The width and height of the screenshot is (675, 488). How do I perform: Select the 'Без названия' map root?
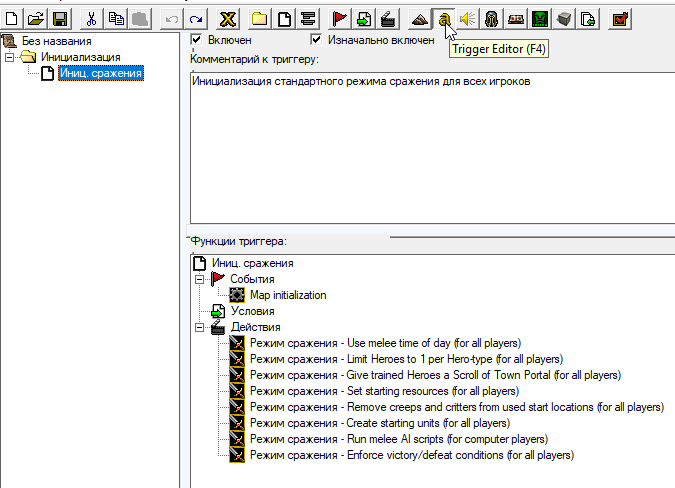(56, 41)
